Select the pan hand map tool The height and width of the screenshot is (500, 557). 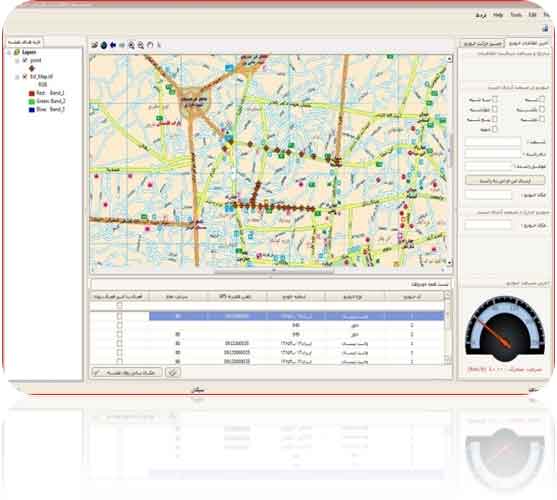(150, 45)
